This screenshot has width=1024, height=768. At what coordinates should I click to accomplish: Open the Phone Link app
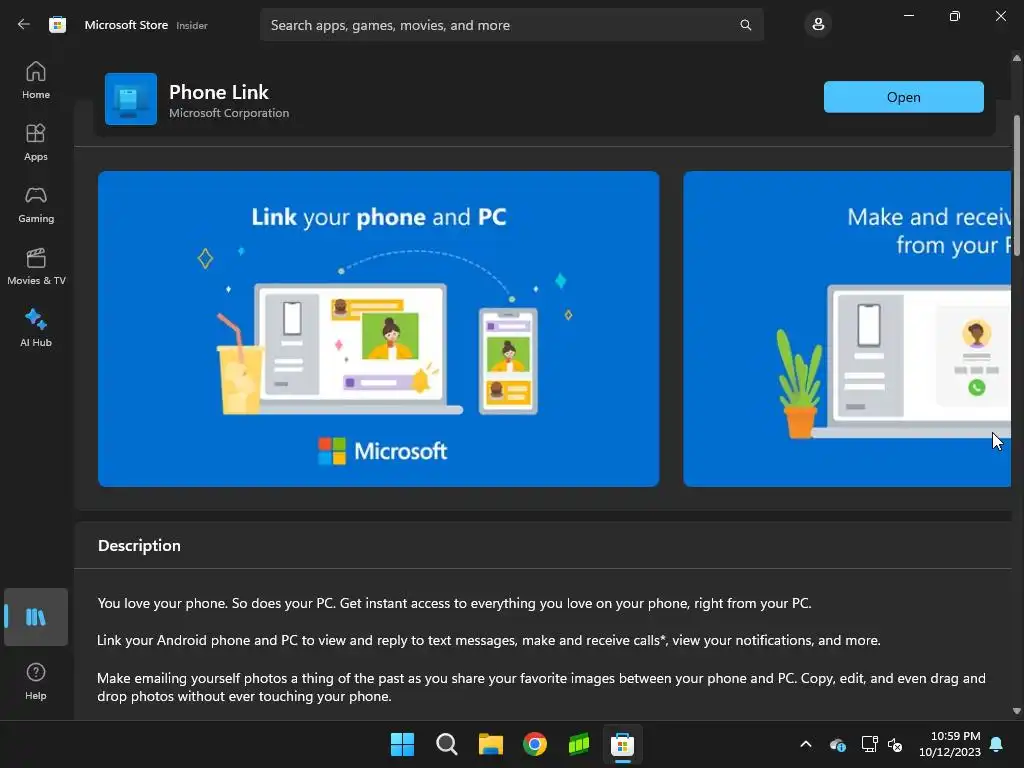tap(903, 97)
